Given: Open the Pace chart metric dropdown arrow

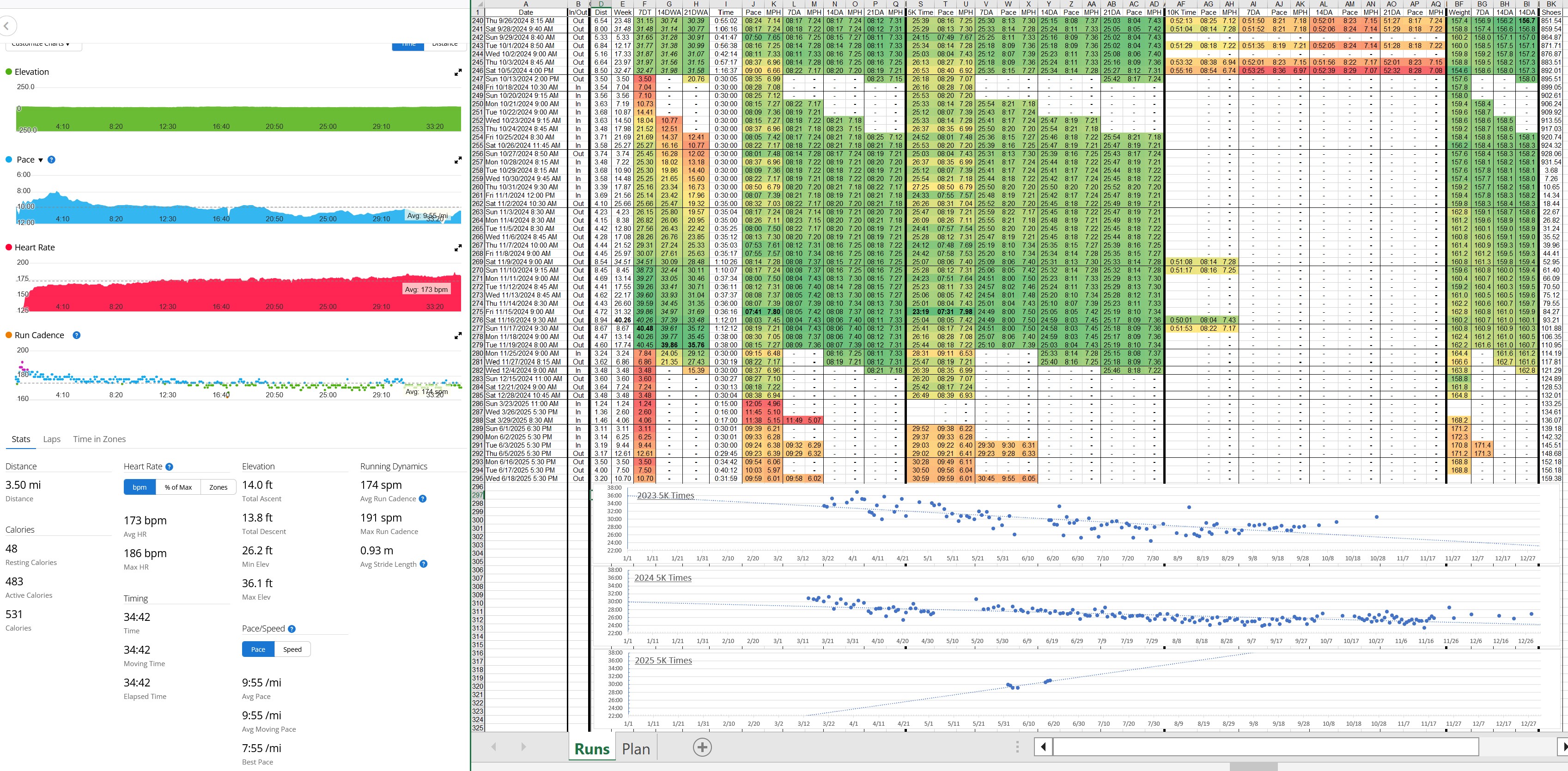Looking at the screenshot, I should pos(41,160).
